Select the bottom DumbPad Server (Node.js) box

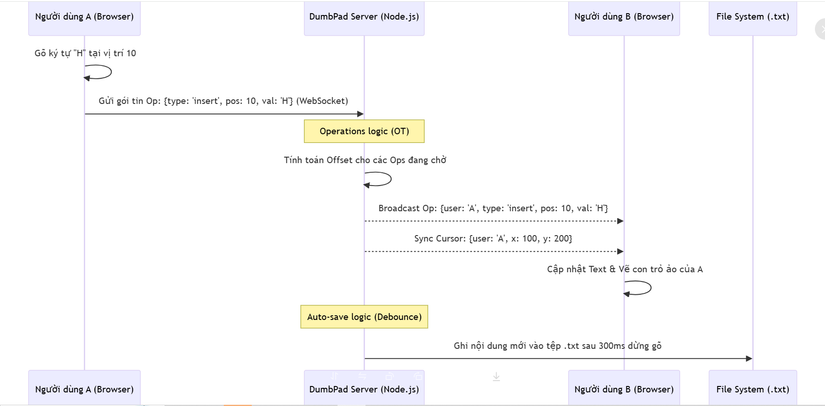pyautogui.click(x=364, y=389)
